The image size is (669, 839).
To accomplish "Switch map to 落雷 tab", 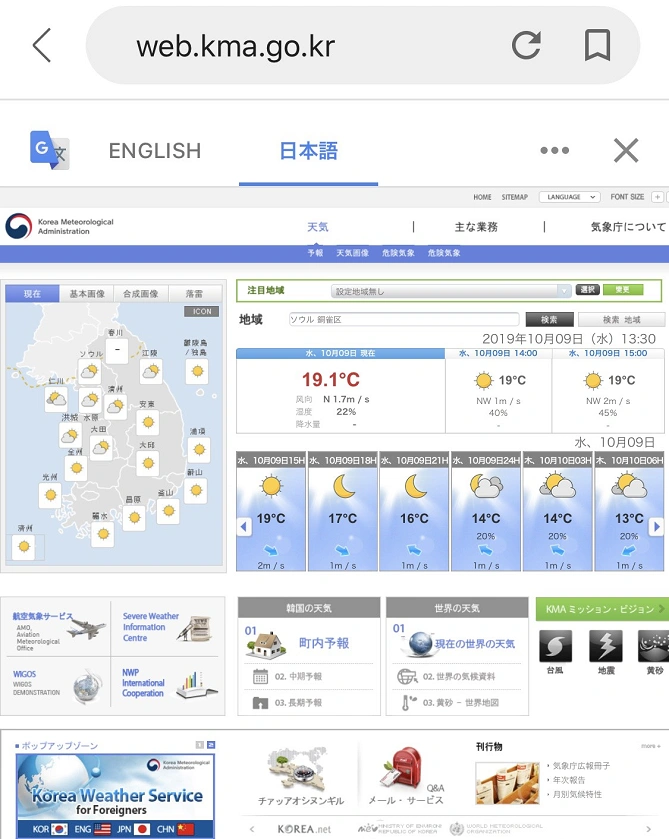I will [x=194, y=293].
